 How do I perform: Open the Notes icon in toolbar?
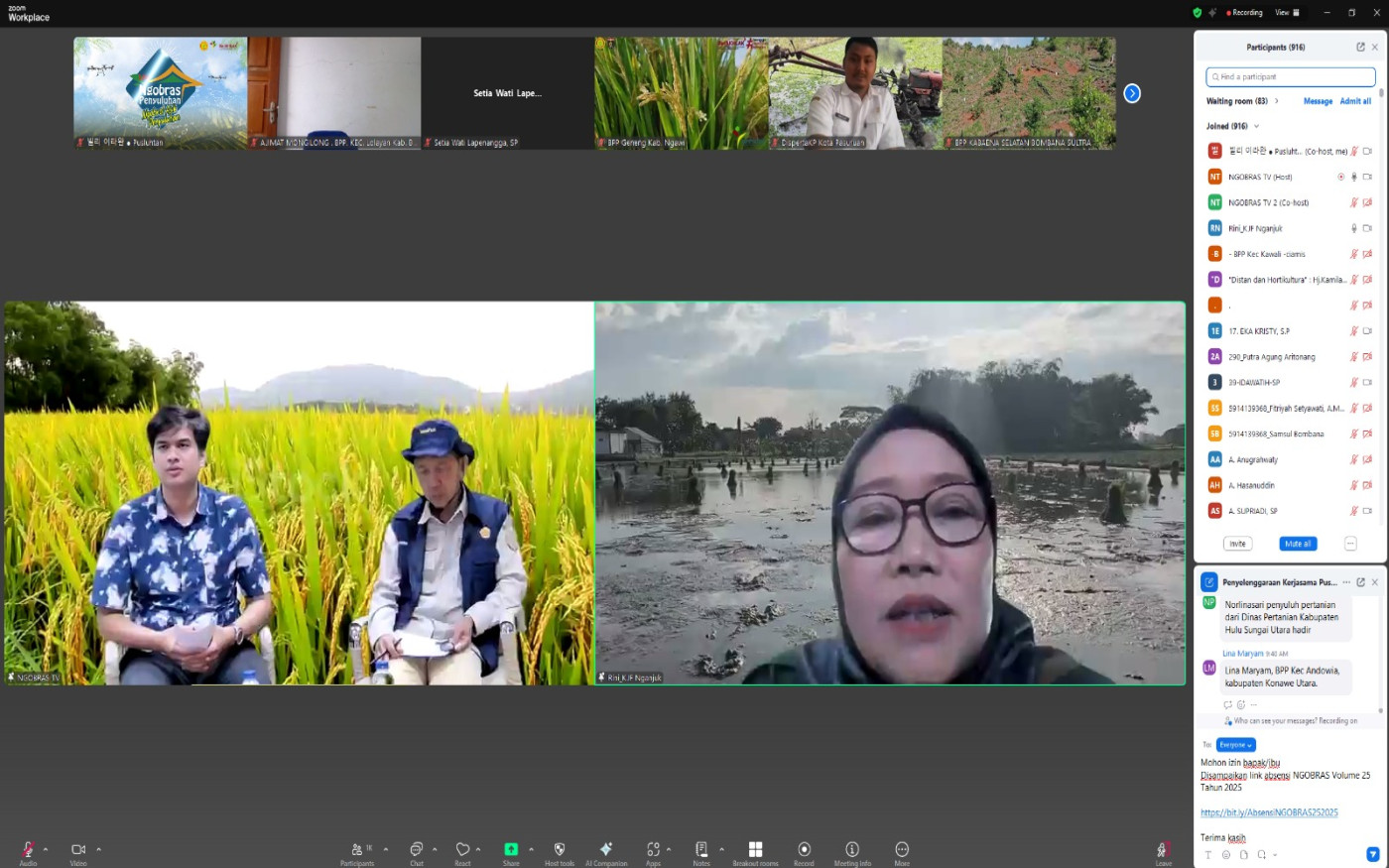(x=701, y=850)
